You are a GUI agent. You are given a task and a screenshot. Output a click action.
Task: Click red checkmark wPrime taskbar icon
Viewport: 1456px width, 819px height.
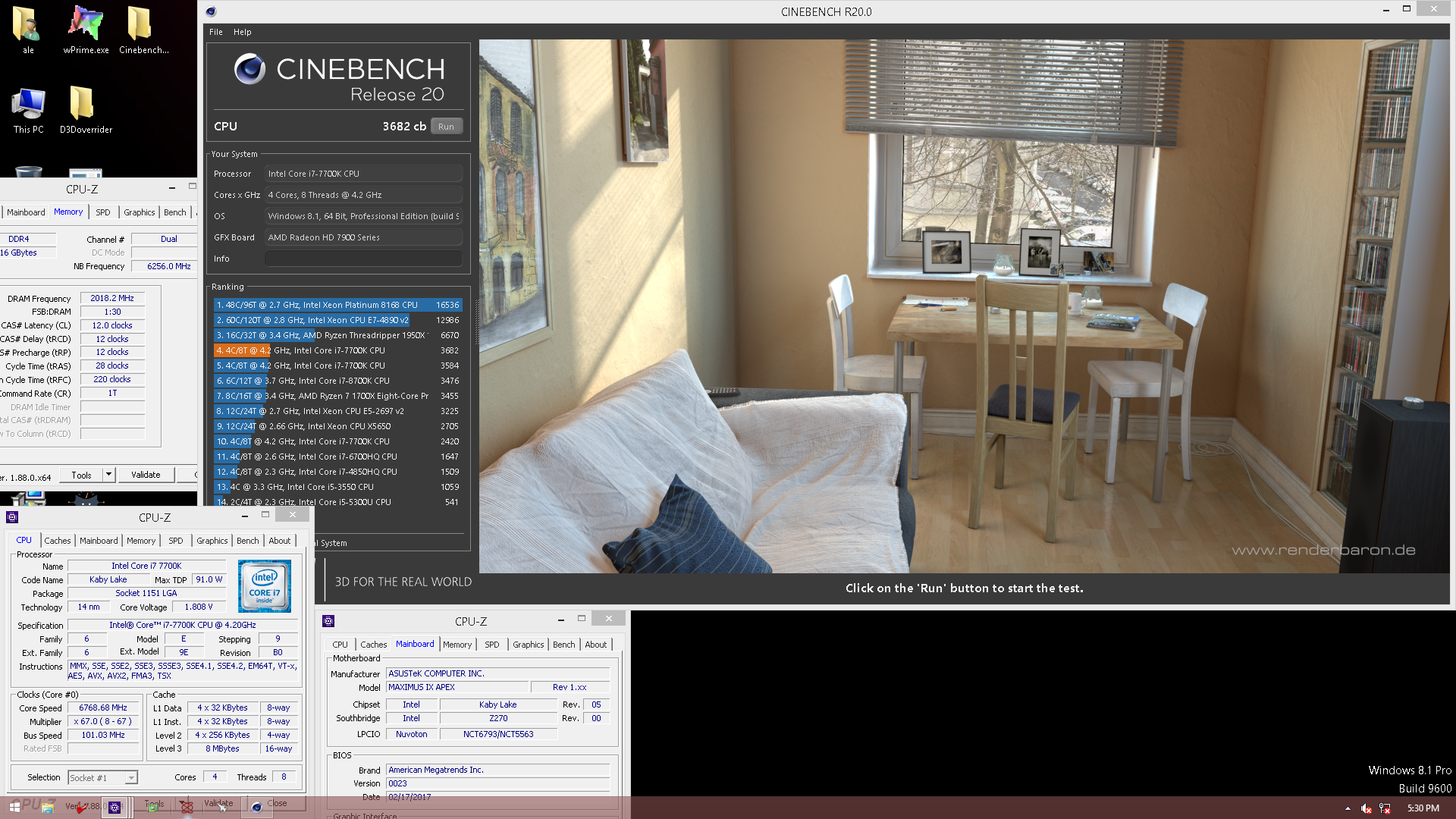coord(81,808)
